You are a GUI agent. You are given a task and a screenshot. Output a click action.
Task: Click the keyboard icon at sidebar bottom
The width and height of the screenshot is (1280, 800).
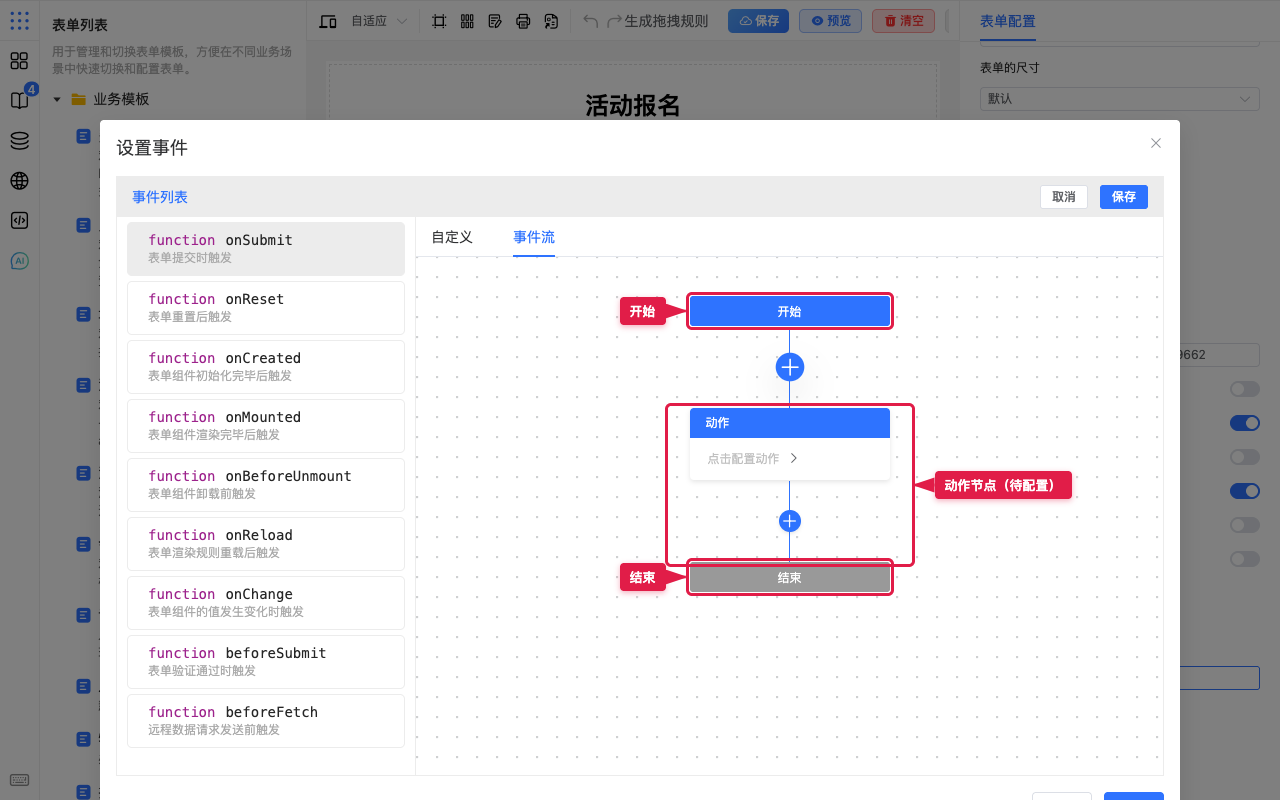[x=19, y=780]
